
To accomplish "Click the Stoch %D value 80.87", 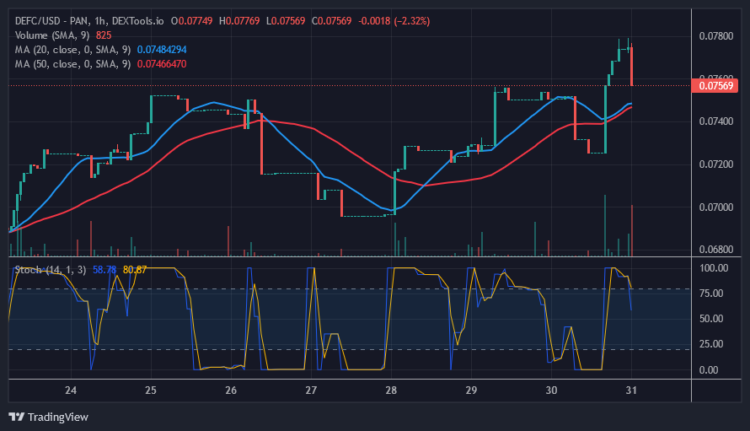I will pos(134,270).
